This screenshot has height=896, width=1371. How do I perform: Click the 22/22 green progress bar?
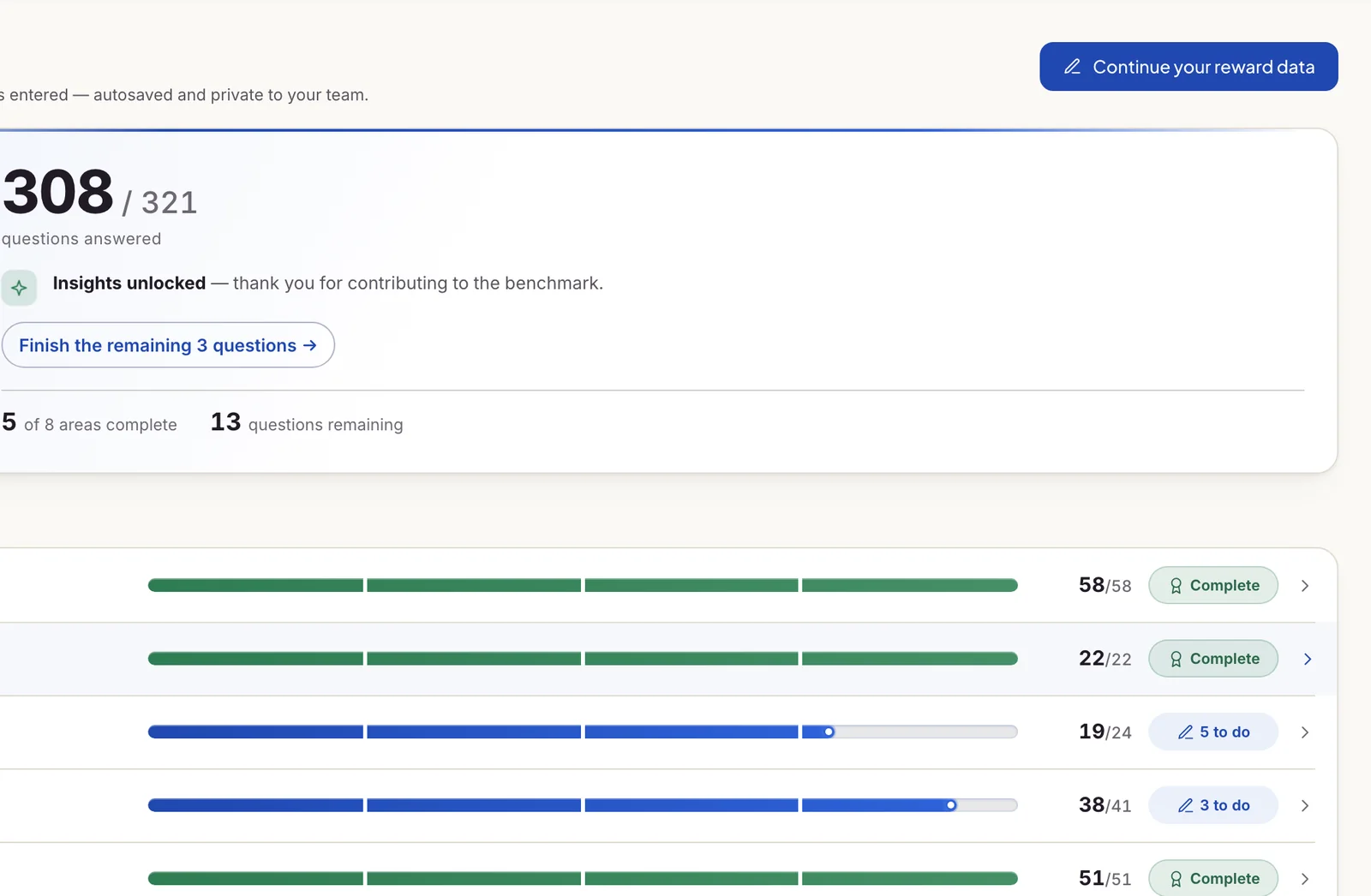point(583,659)
